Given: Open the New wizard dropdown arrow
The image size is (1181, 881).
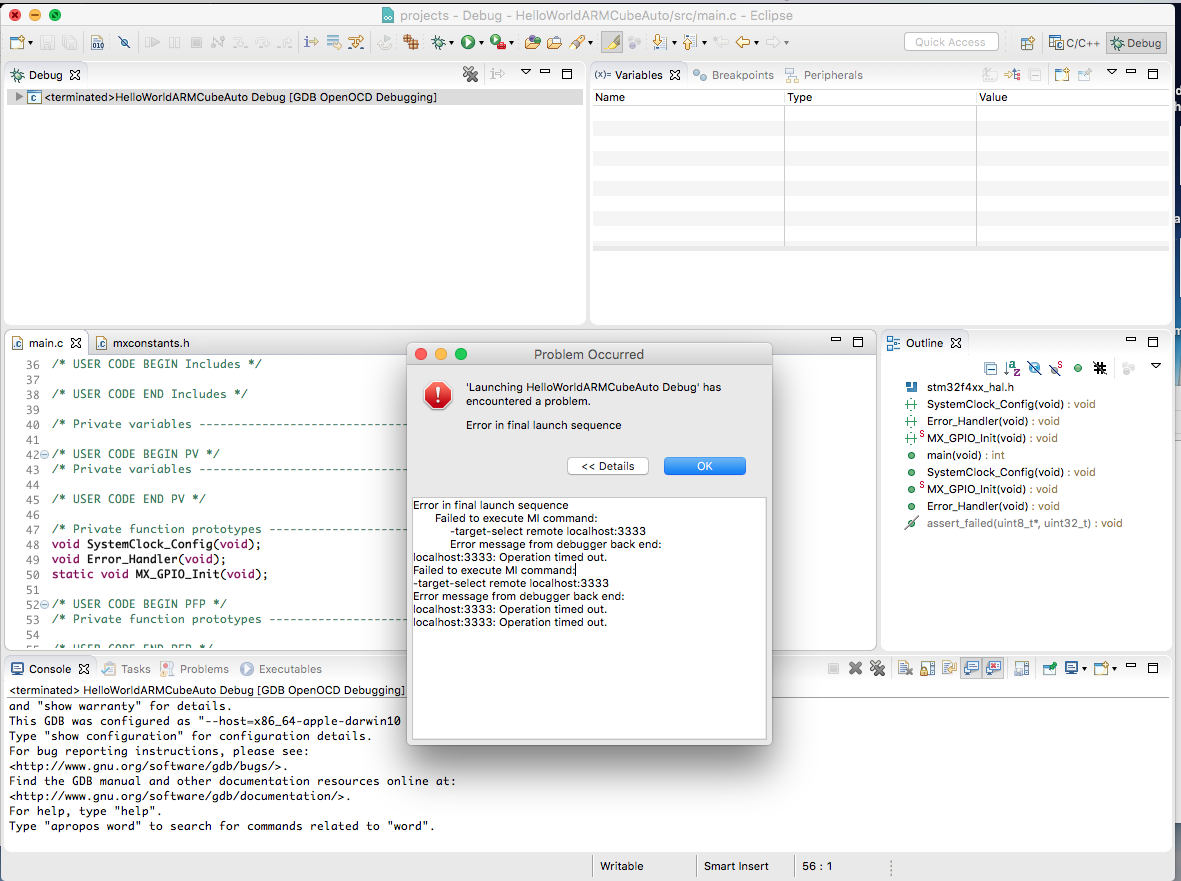Looking at the screenshot, I should tap(30, 43).
